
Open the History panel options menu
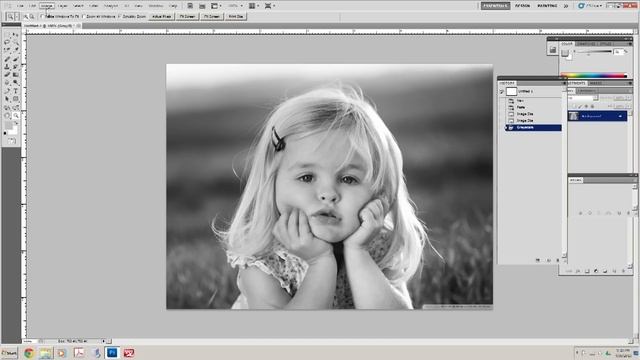tap(564, 83)
